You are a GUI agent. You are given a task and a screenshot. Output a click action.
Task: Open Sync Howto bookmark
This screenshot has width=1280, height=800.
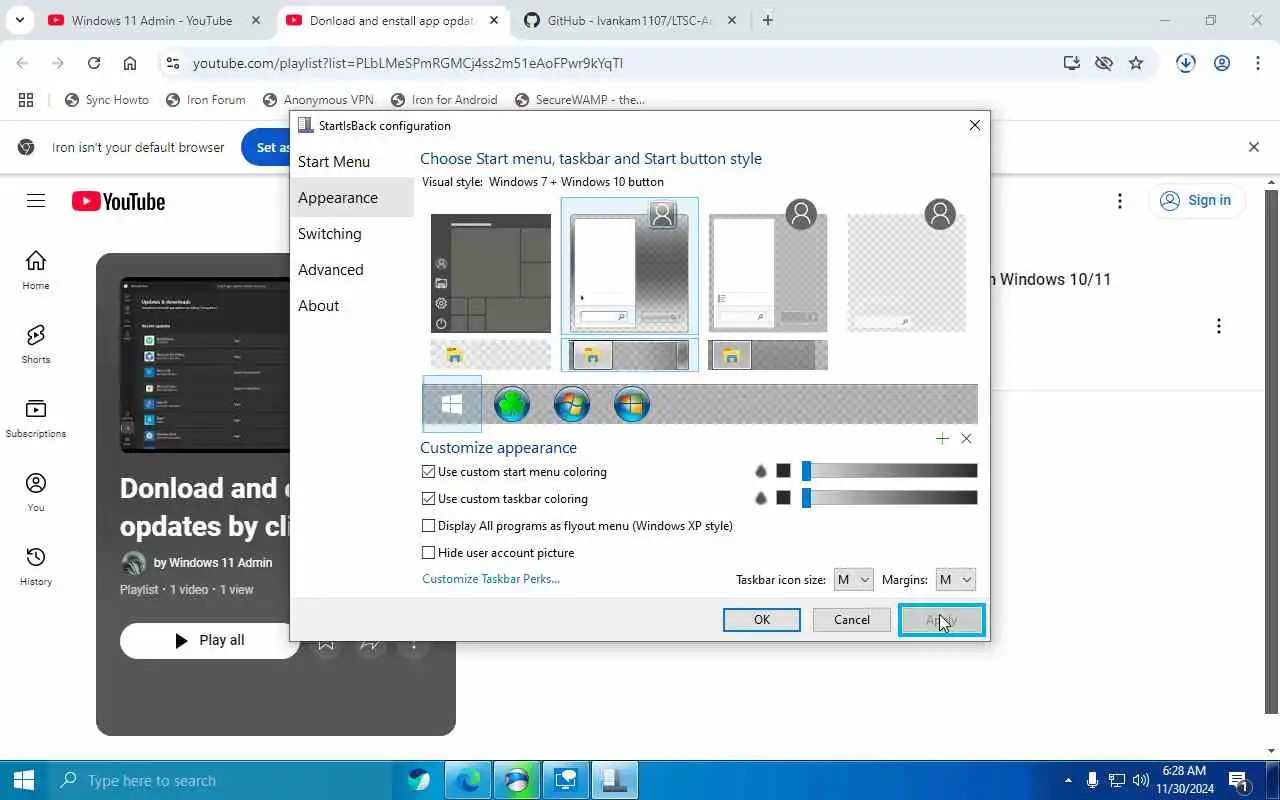coord(107,100)
